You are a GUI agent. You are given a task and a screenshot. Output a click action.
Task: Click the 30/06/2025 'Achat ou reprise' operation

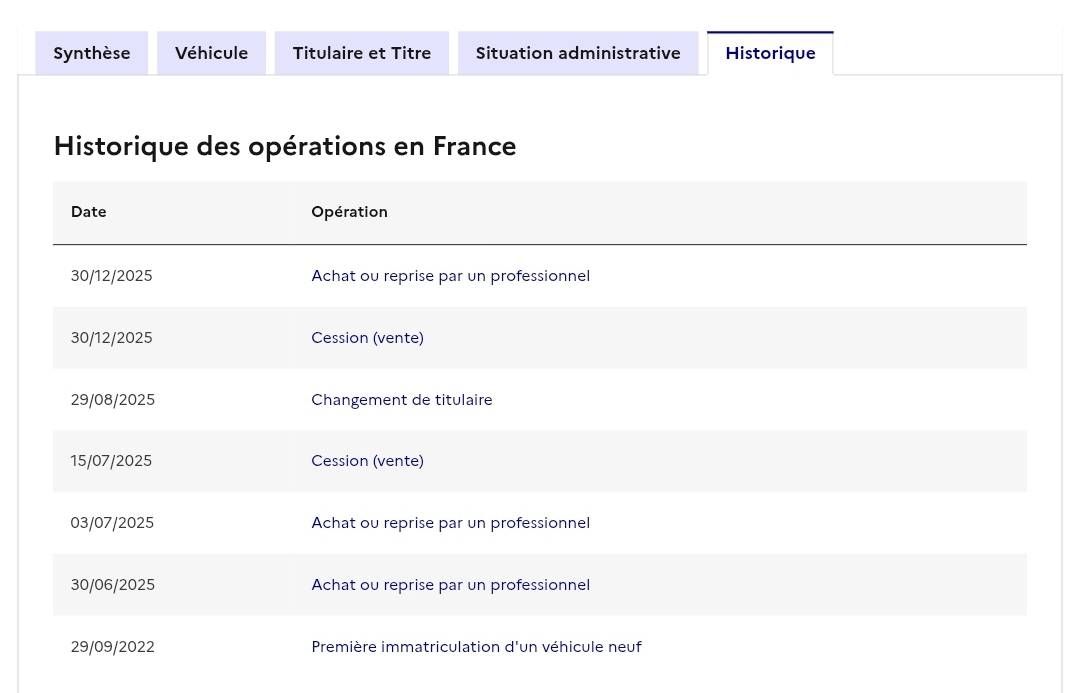[x=450, y=585]
